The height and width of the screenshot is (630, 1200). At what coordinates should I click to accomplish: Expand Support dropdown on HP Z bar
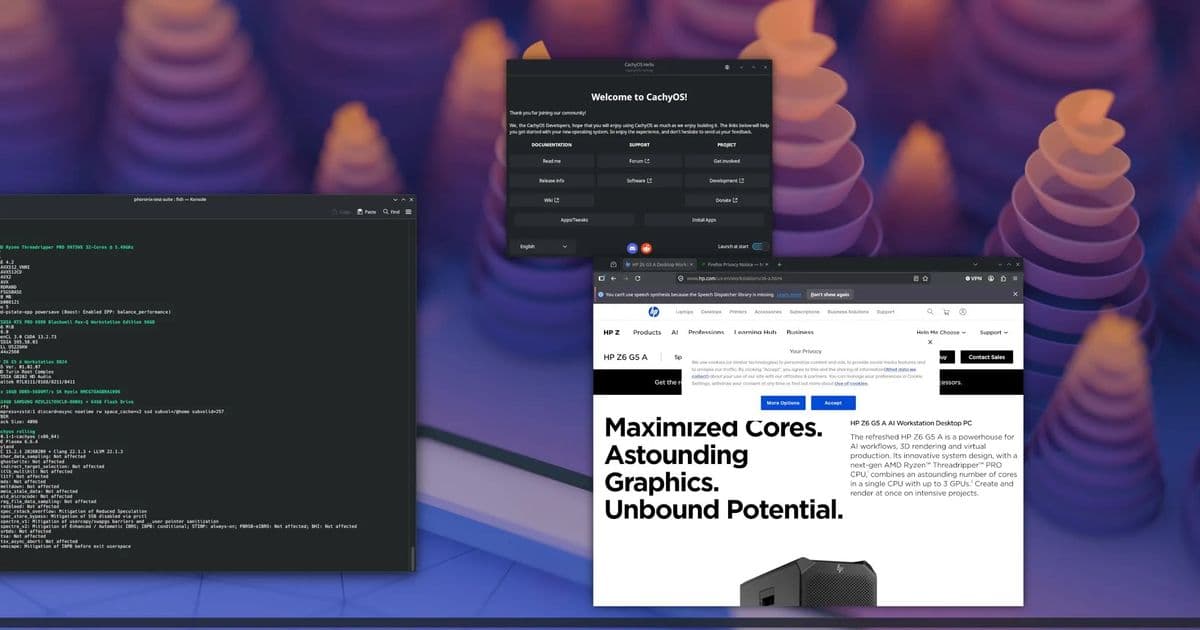tap(993, 332)
